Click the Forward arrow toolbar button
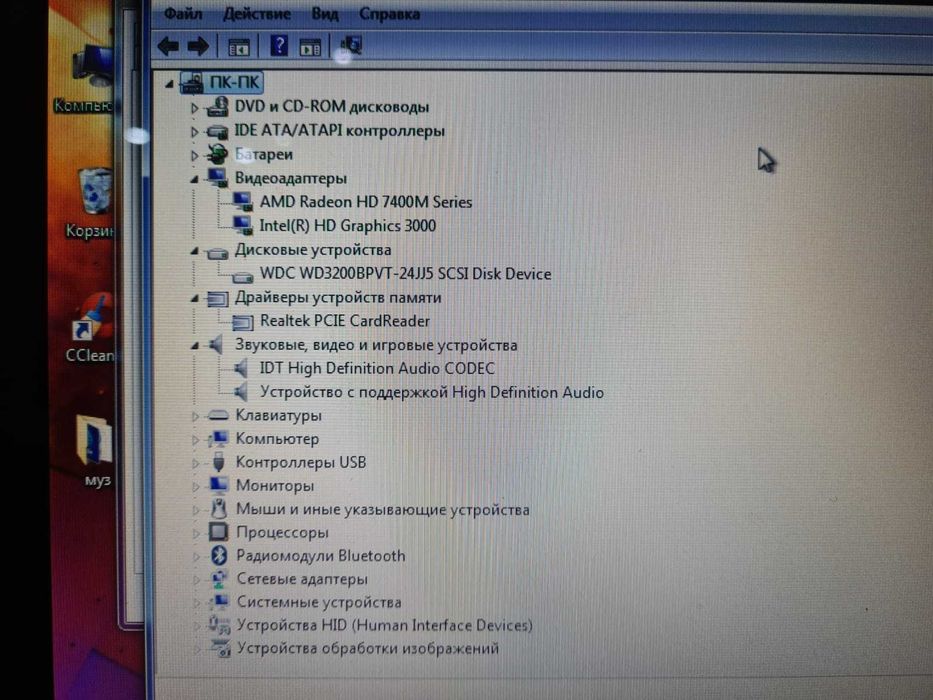 (198, 46)
